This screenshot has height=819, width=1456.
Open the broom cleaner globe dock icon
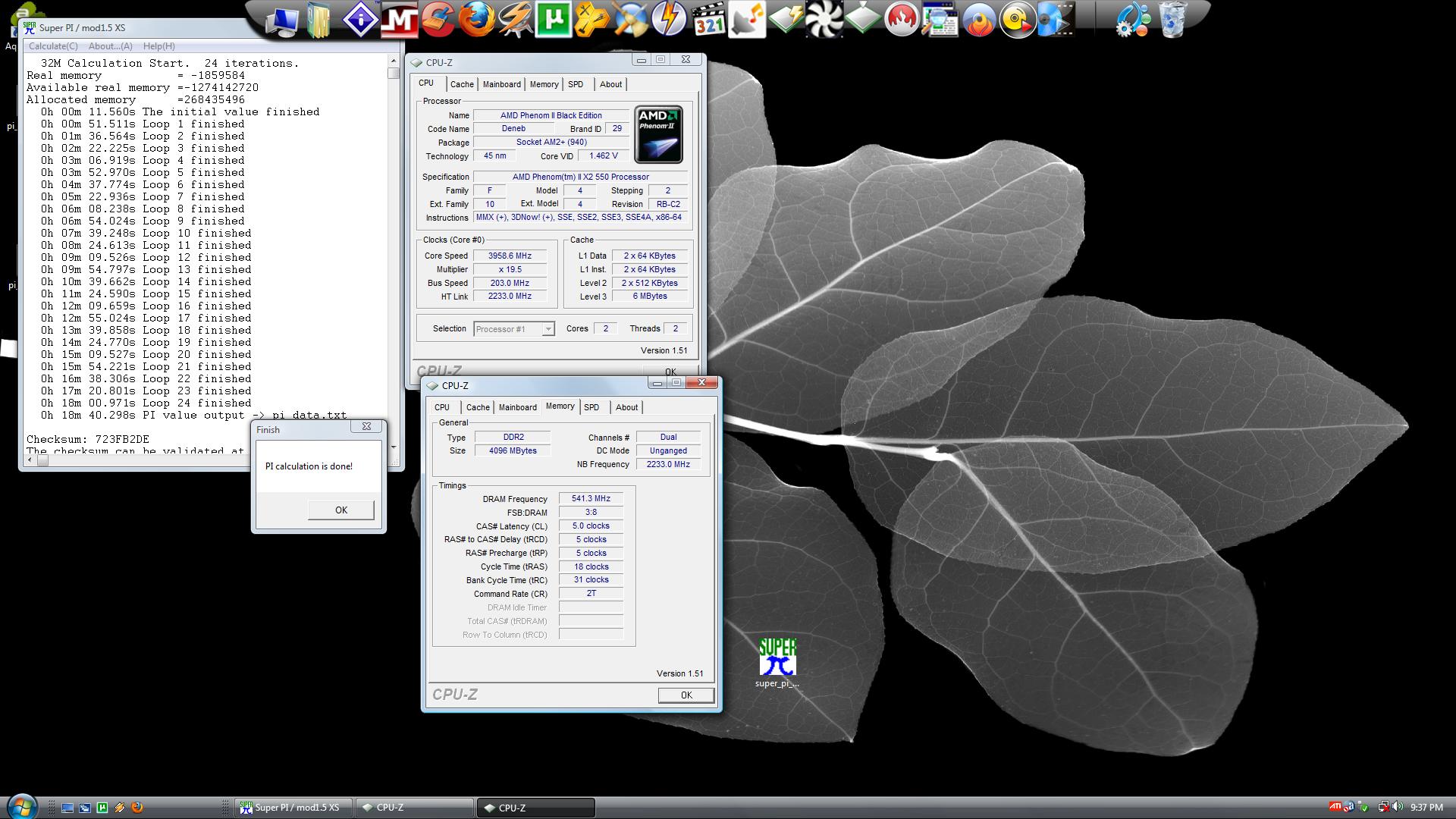point(631,20)
